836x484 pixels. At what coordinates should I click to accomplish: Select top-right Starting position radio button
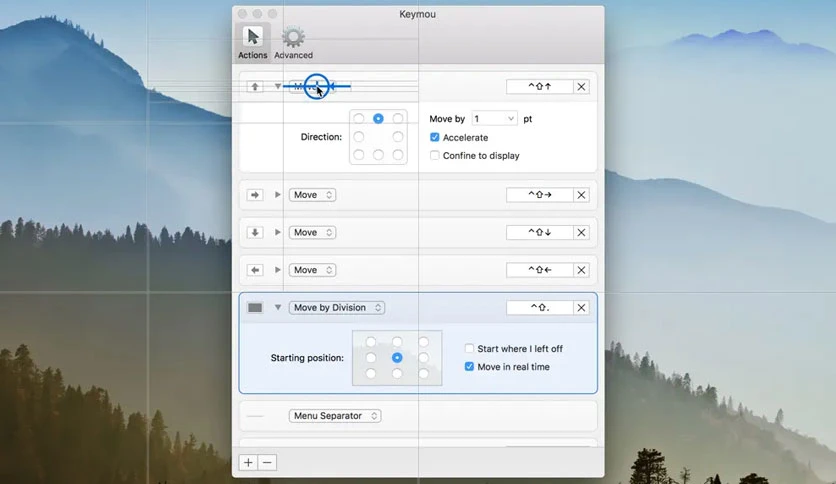point(423,342)
